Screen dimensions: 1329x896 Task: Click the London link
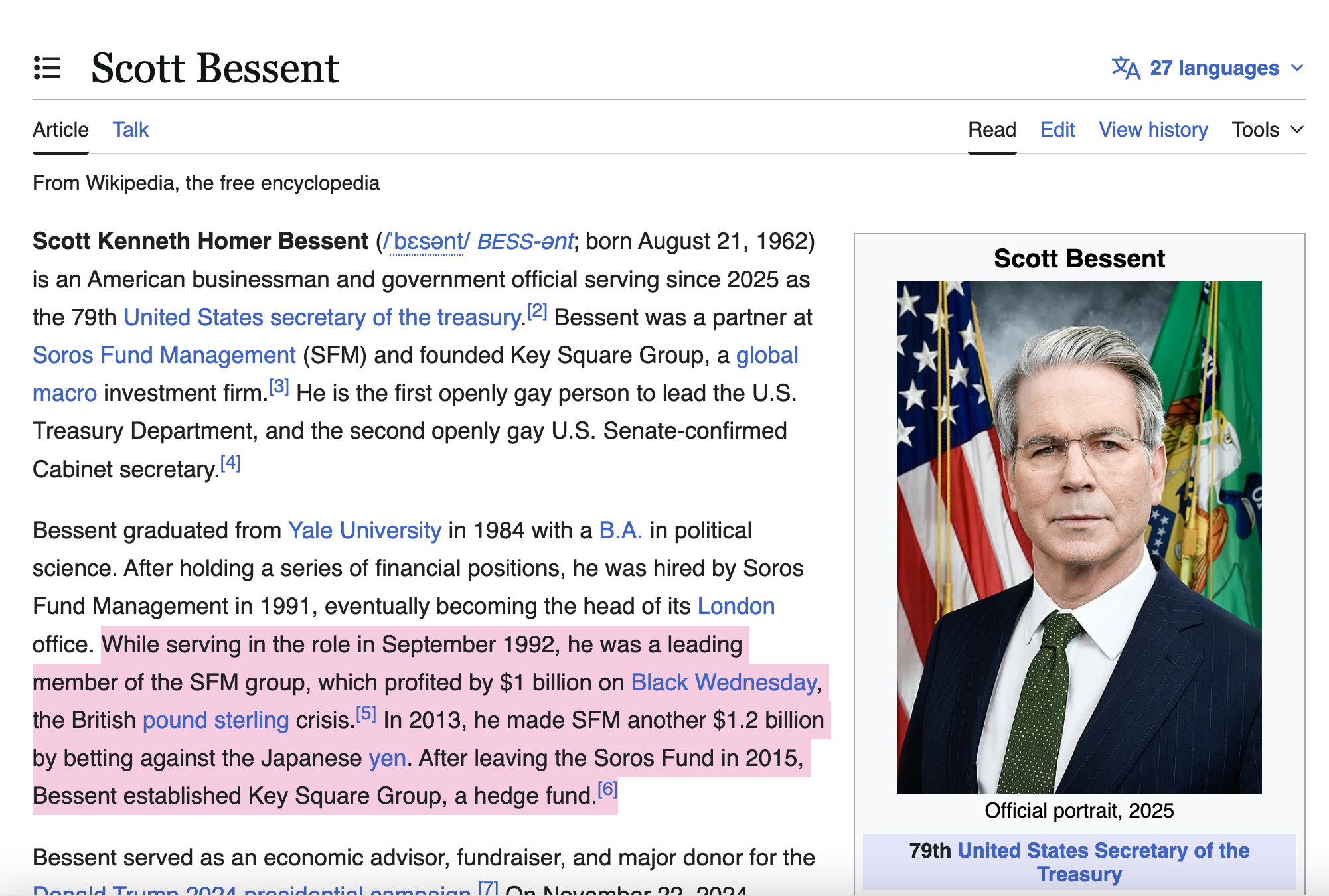click(x=736, y=606)
